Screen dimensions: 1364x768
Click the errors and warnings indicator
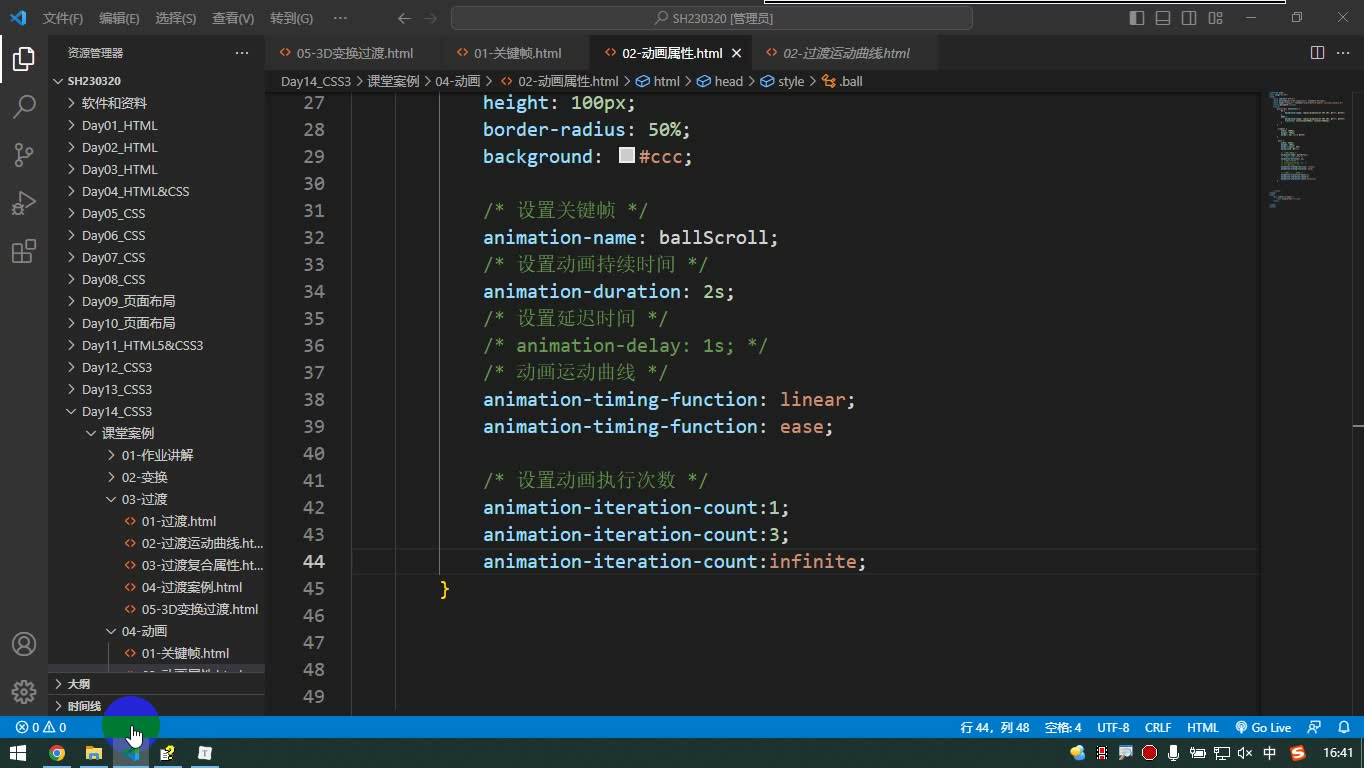click(41, 727)
